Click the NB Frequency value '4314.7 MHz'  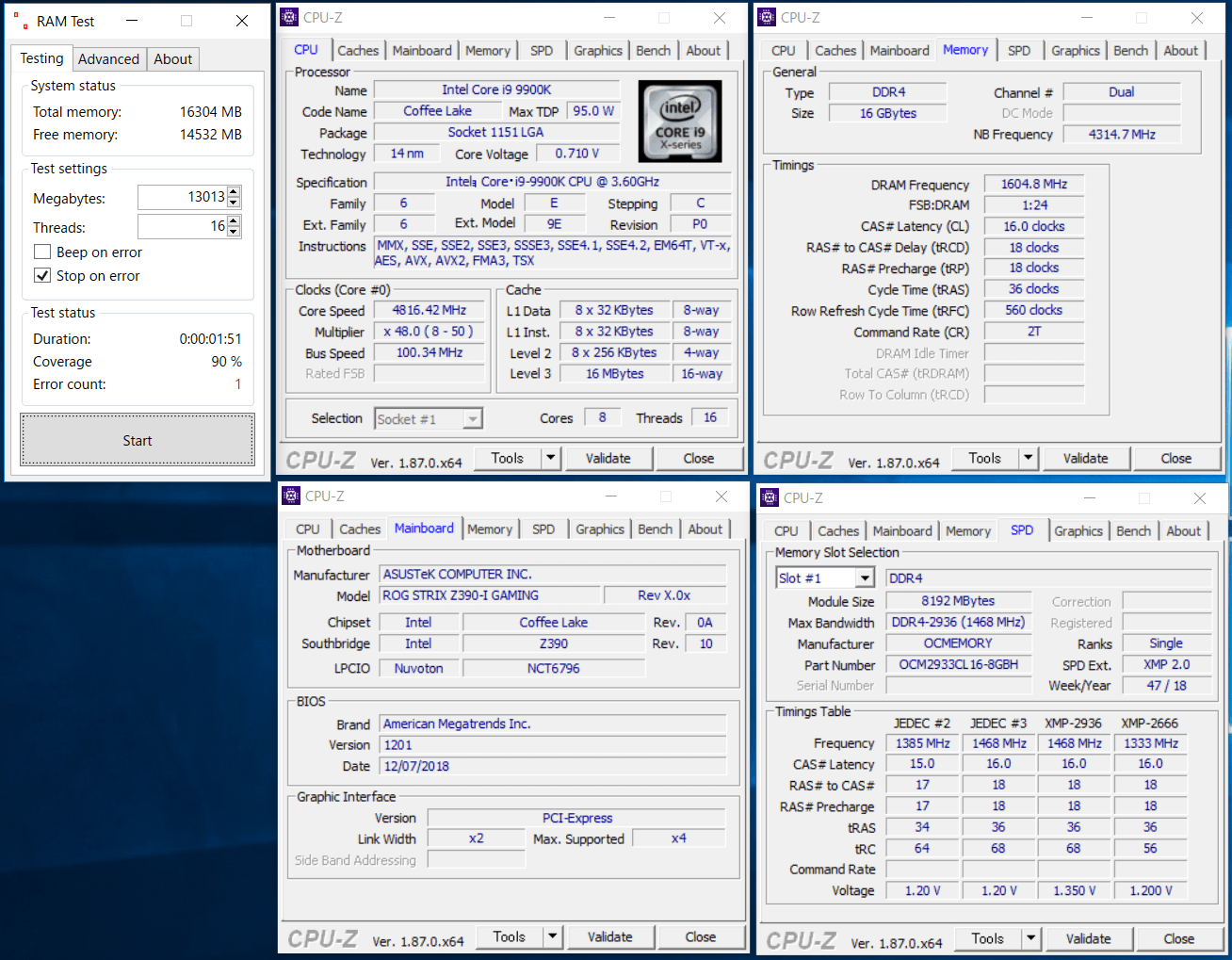[1122, 135]
